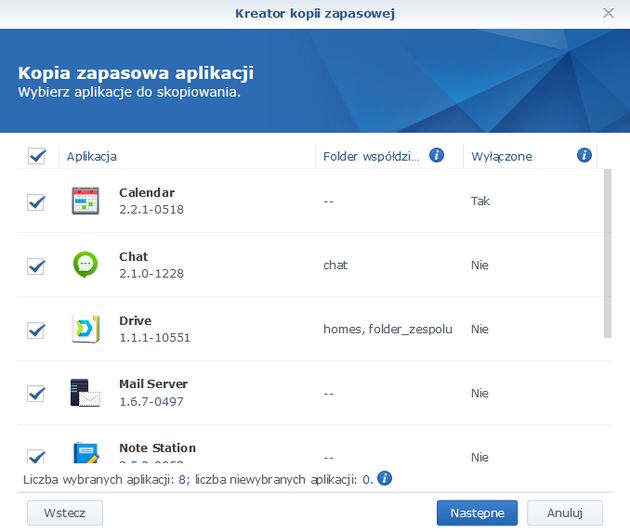Toggle the select-all checkbox in header

pyautogui.click(x=37, y=156)
